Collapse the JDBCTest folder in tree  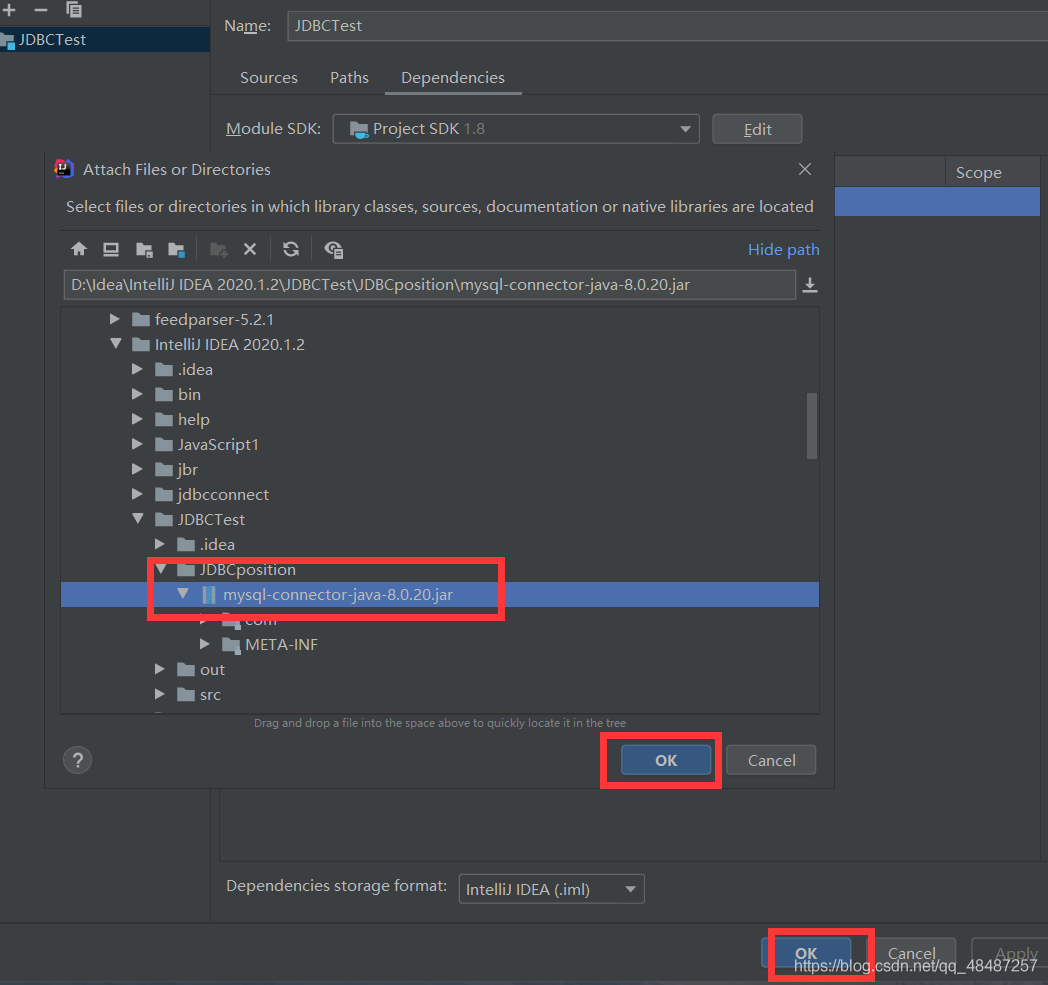pos(138,519)
